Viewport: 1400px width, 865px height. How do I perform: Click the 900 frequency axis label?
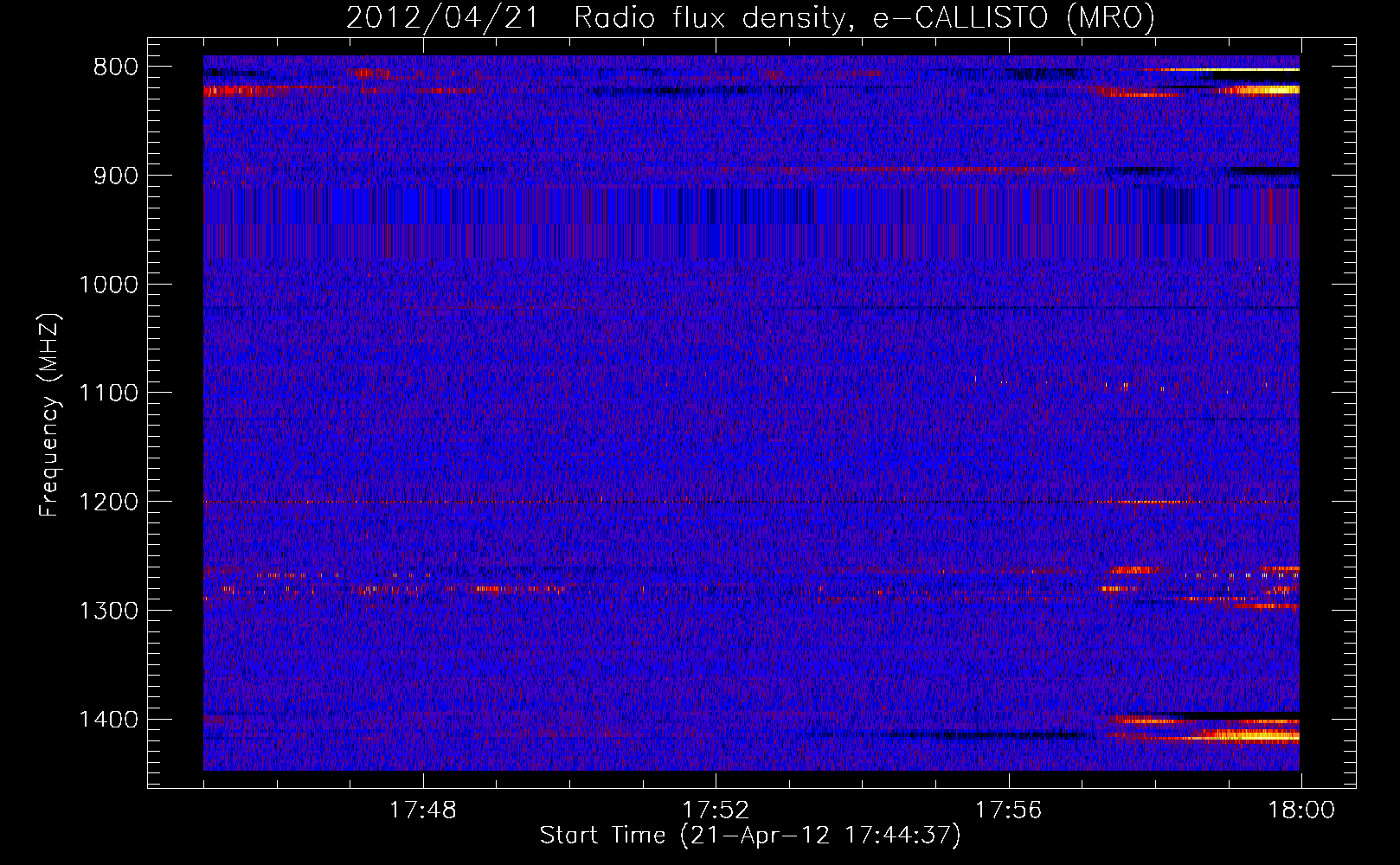click(115, 176)
